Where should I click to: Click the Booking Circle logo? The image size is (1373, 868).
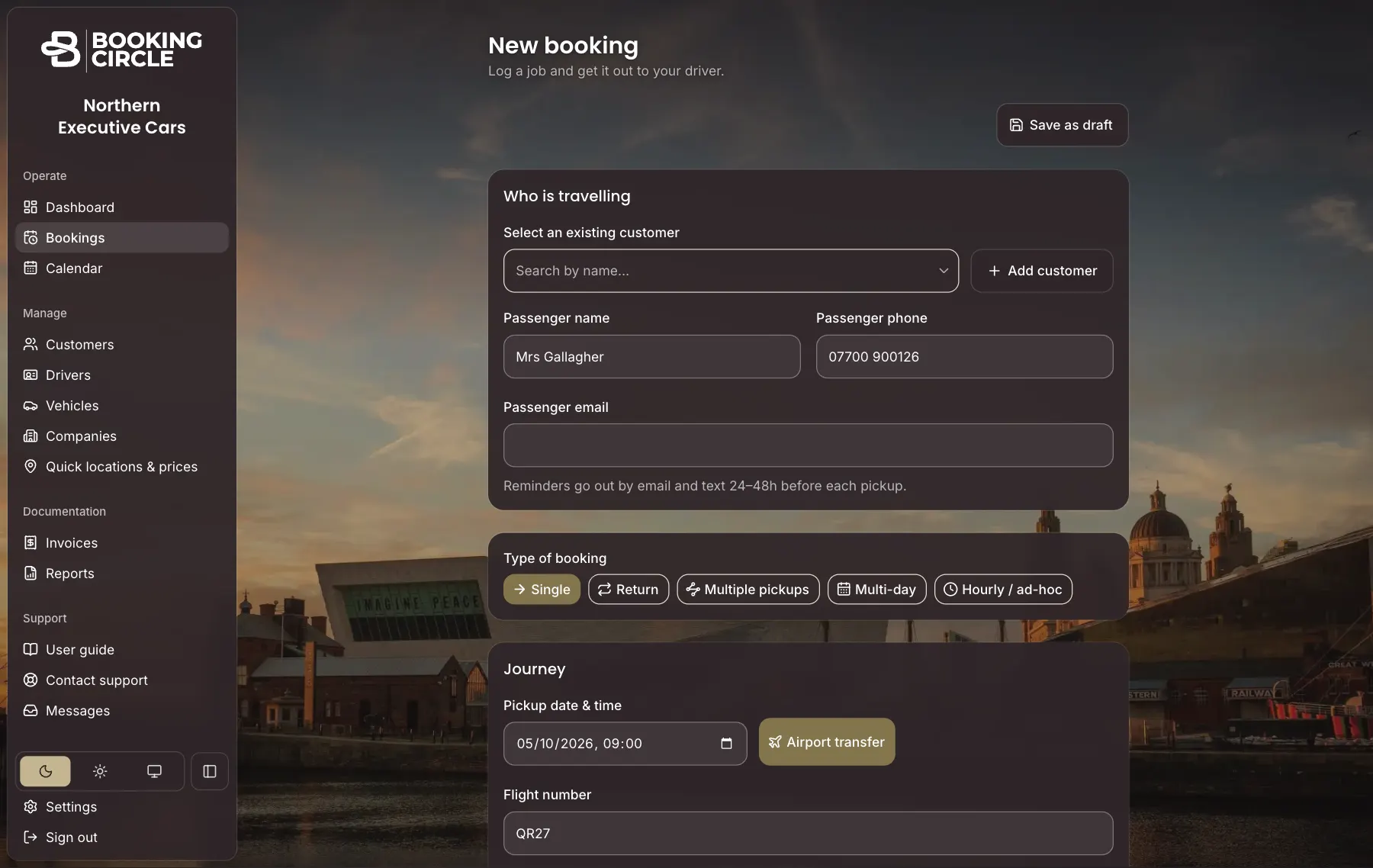[122, 50]
